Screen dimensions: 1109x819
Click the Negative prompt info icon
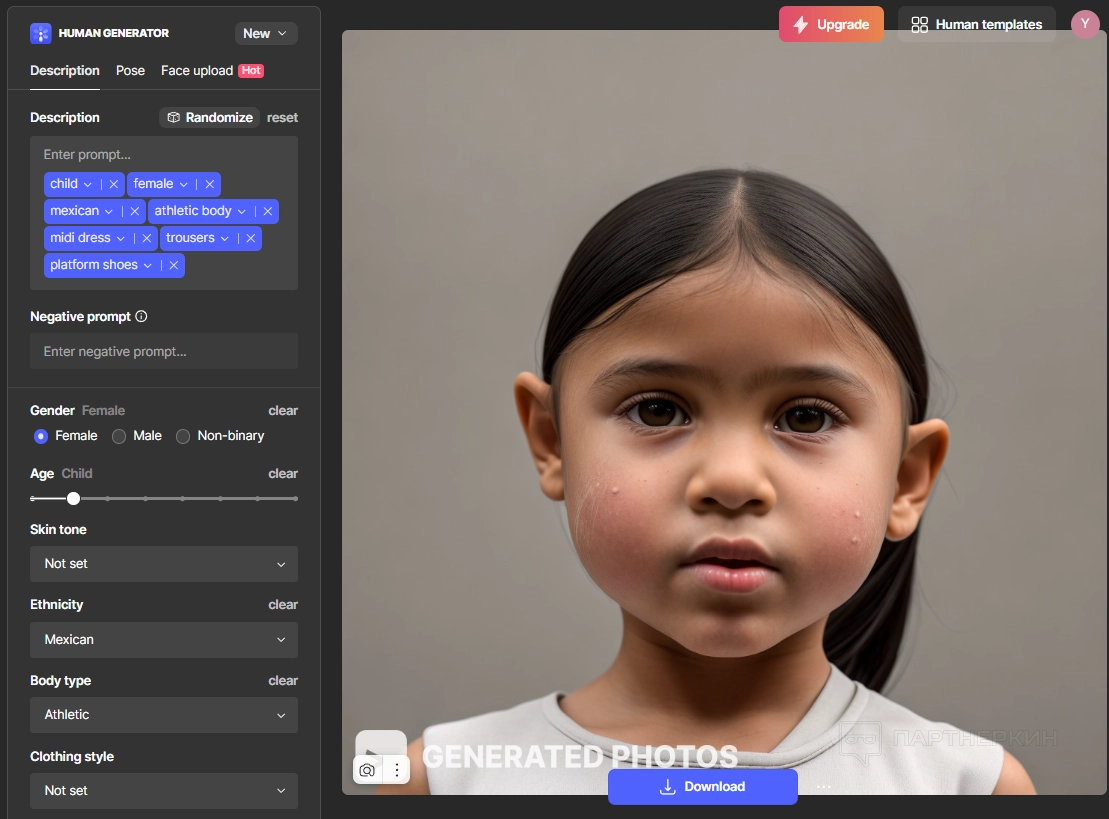coord(141,317)
